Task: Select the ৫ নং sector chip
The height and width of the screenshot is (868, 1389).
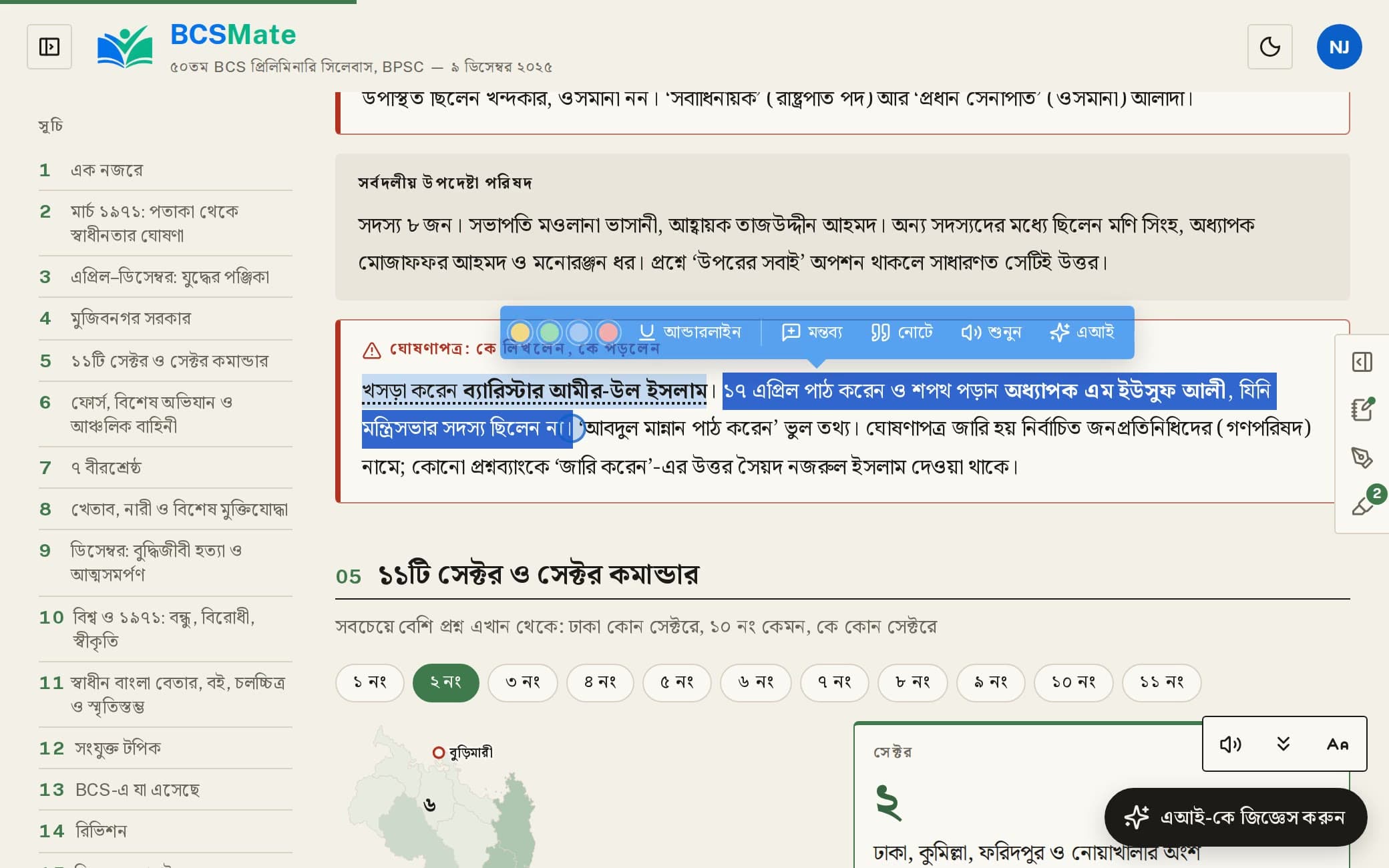Action: coord(676,682)
